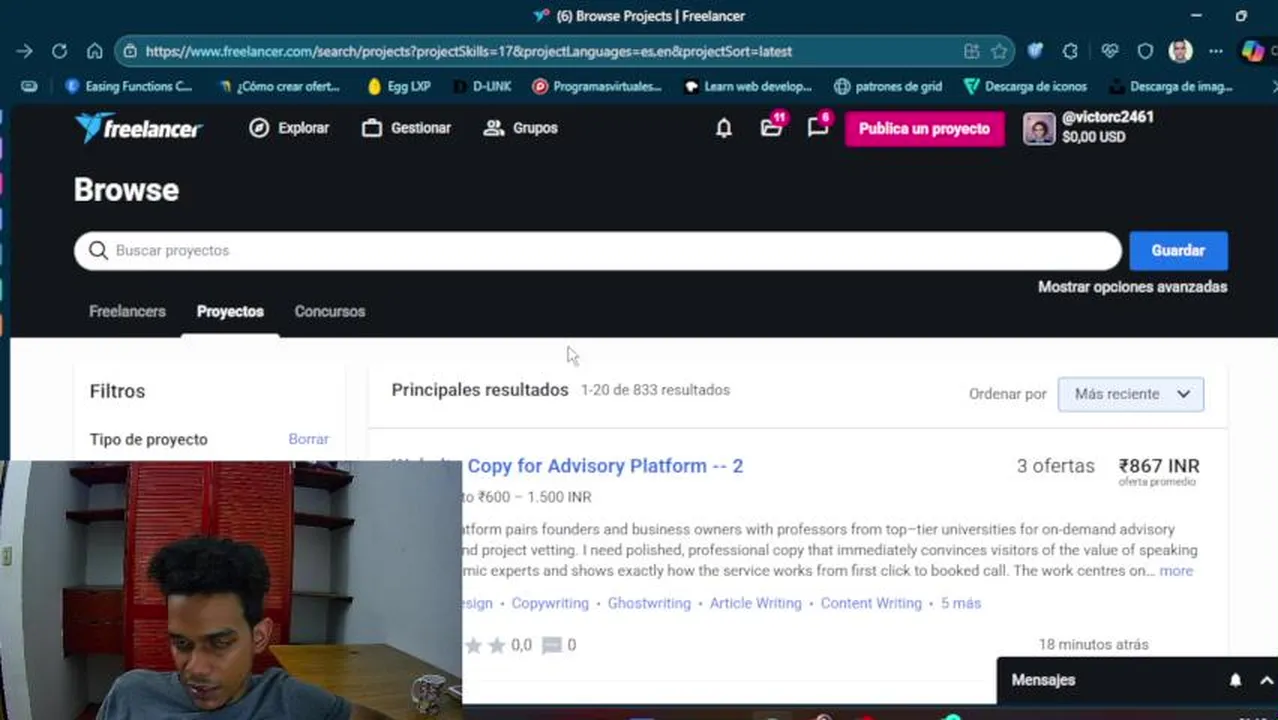Open 'patrones de grid' bookmark
Image resolution: width=1278 pixels, height=720 pixels.
pos(888,86)
